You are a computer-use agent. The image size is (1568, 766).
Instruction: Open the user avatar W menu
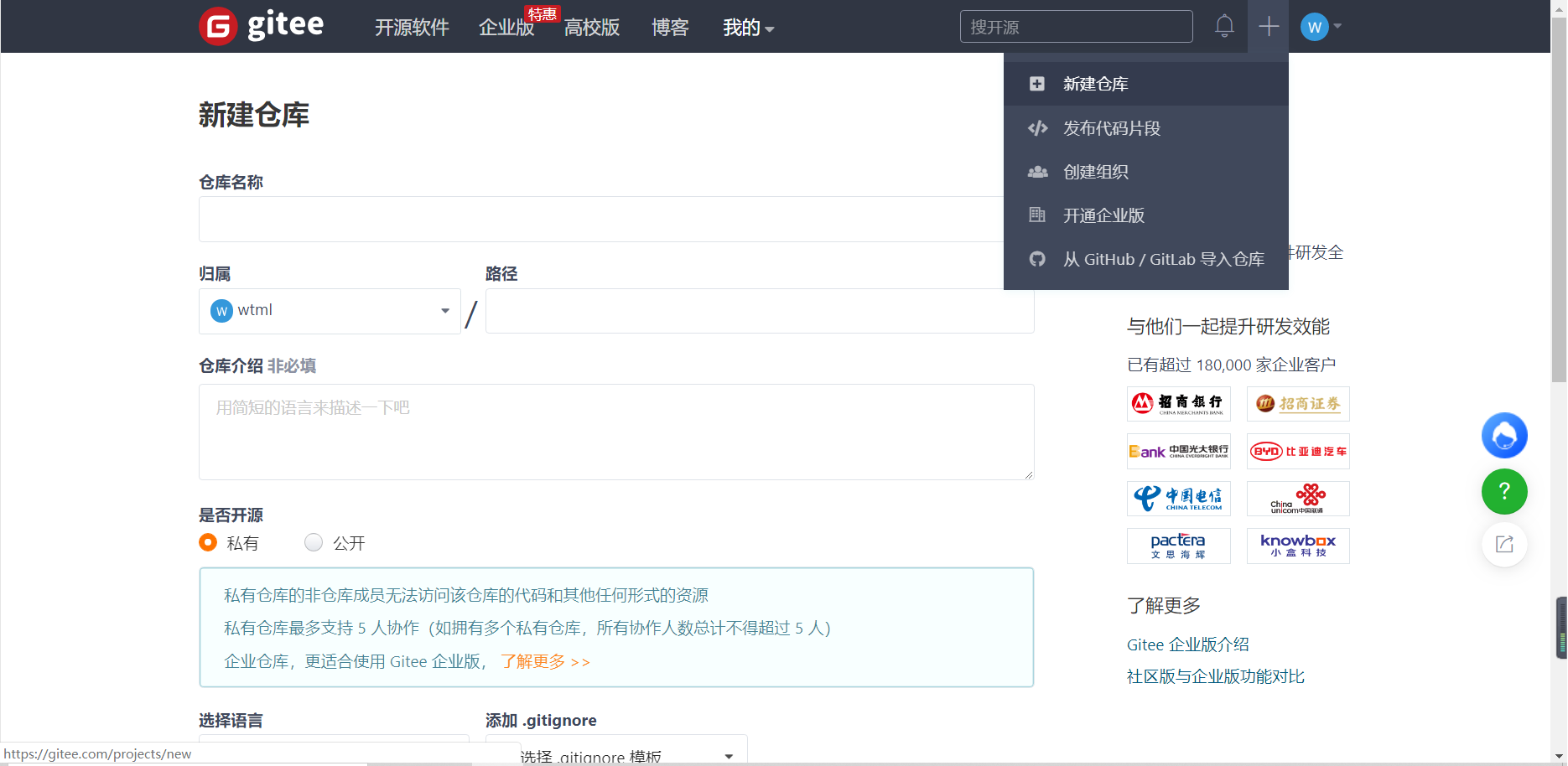[1314, 27]
